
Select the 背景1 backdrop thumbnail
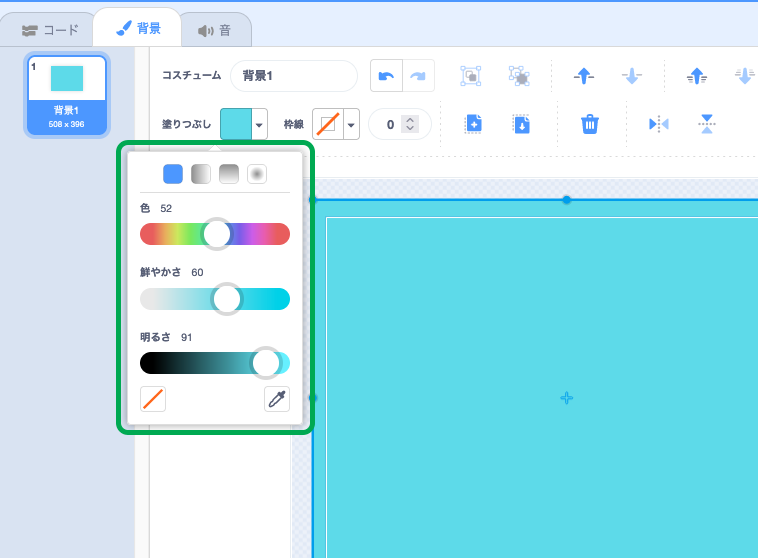coord(67,95)
